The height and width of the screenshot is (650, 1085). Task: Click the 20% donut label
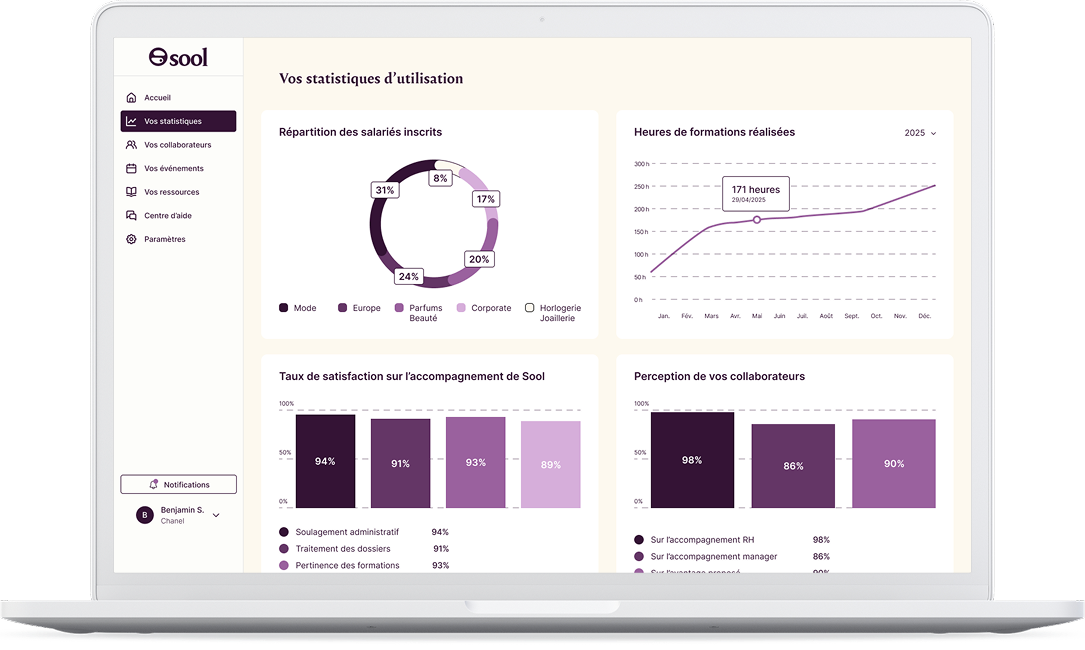[479, 260]
